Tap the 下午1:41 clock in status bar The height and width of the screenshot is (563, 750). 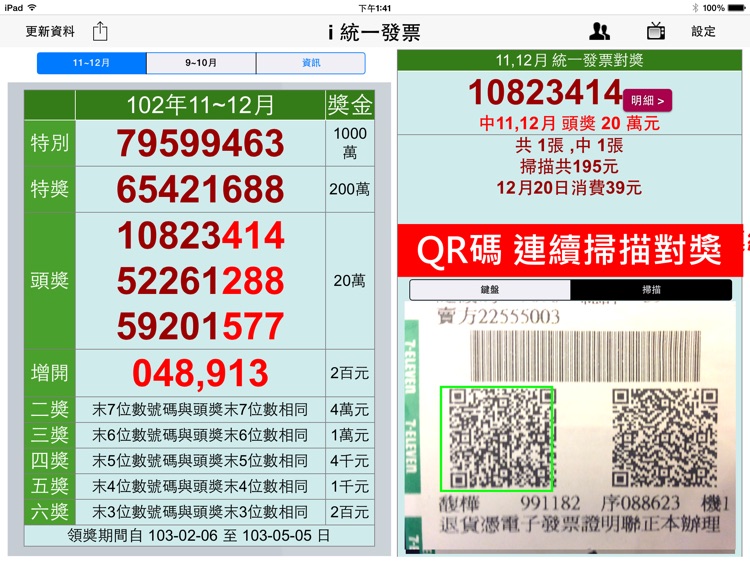[375, 8]
